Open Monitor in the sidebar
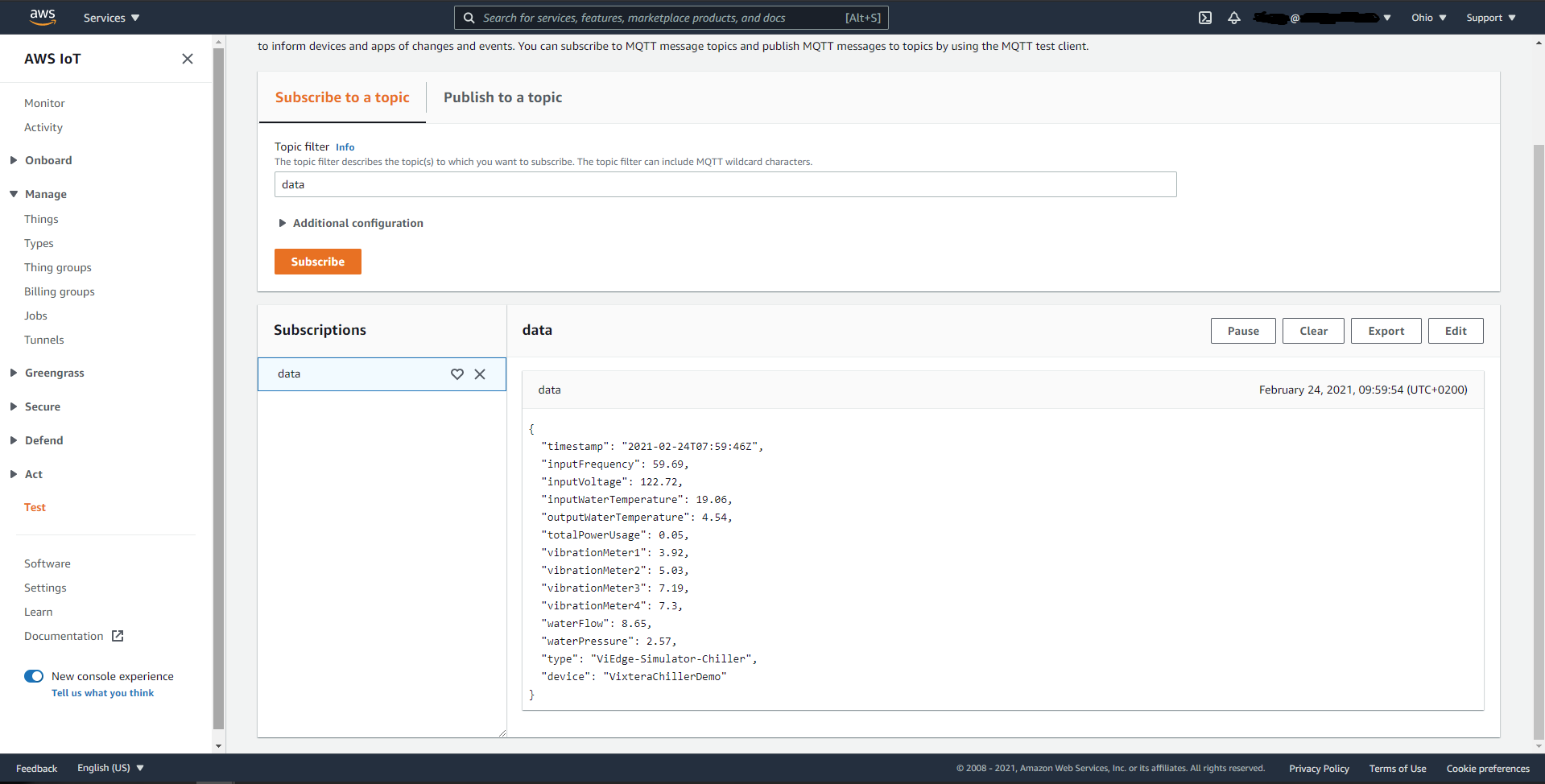The height and width of the screenshot is (784, 1545). click(44, 103)
